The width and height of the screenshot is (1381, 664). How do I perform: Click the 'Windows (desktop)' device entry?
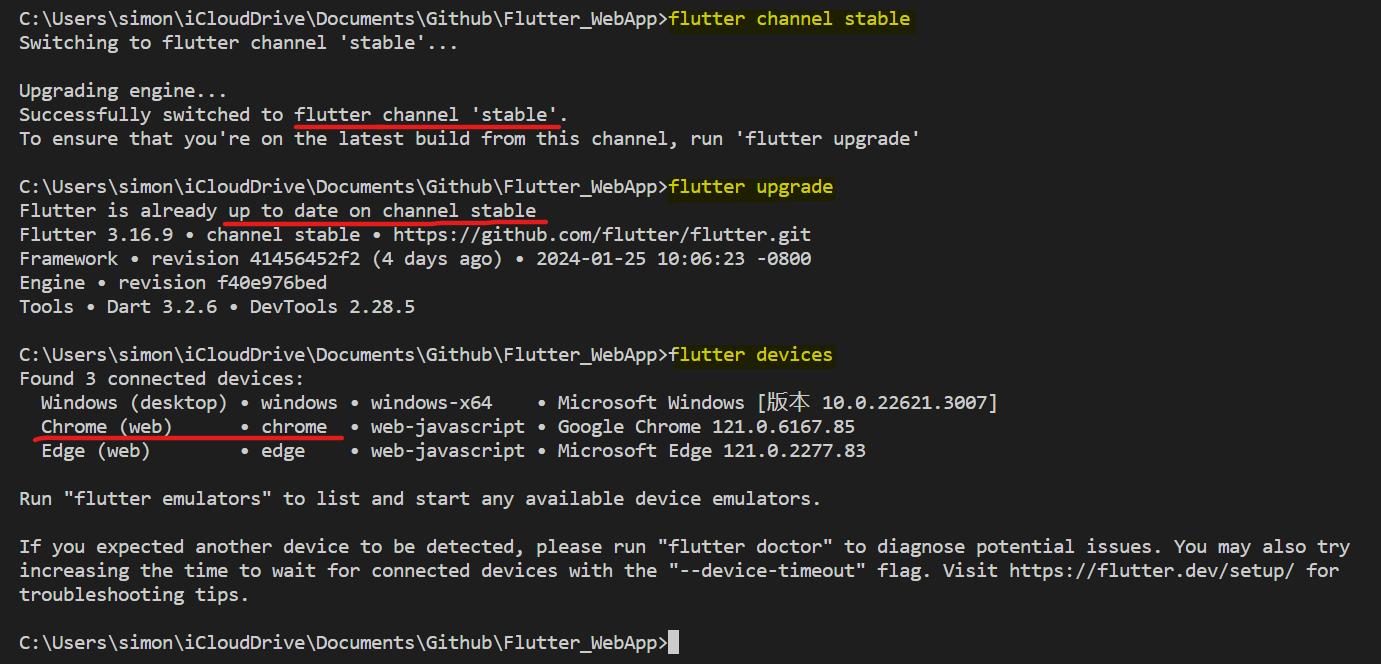pyautogui.click(x=134, y=403)
